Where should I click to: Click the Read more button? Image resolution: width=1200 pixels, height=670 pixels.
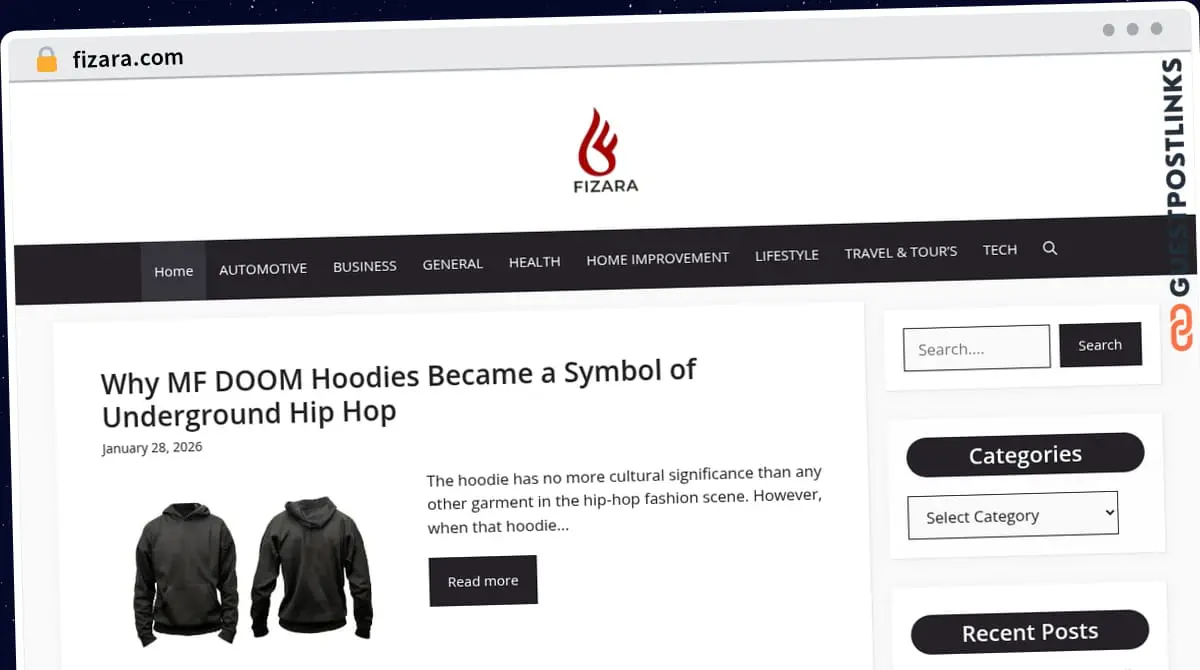click(x=483, y=580)
